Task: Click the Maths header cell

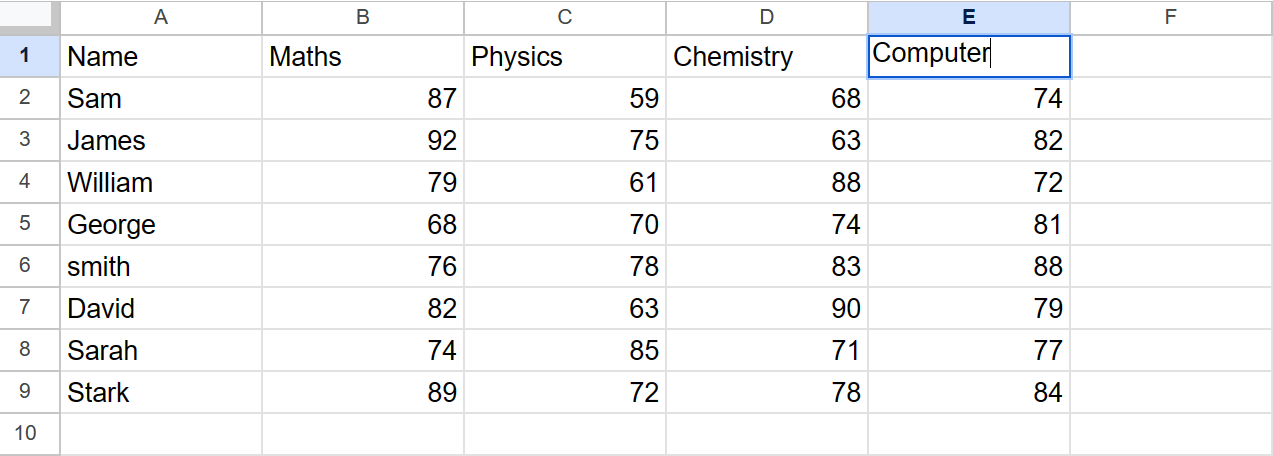Action: click(x=363, y=56)
